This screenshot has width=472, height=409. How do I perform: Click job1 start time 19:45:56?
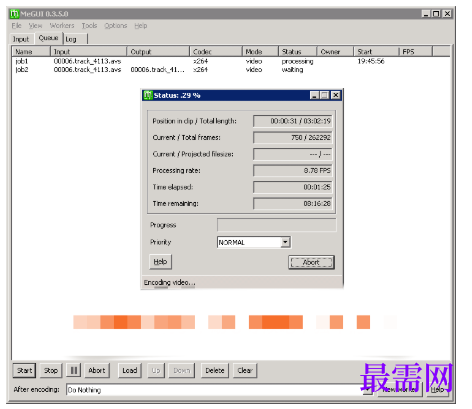371,61
